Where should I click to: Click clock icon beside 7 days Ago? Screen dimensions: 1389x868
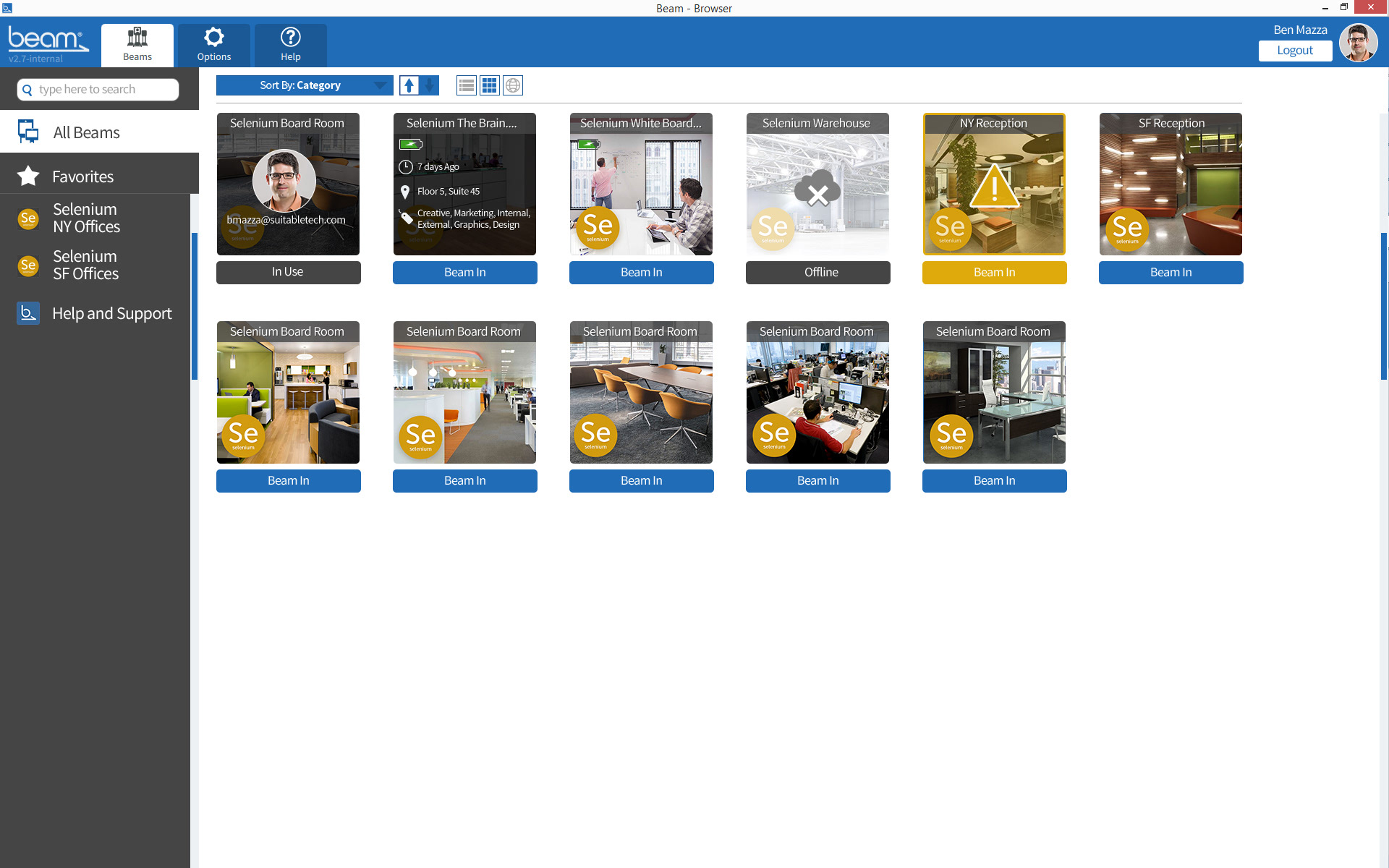click(x=406, y=167)
